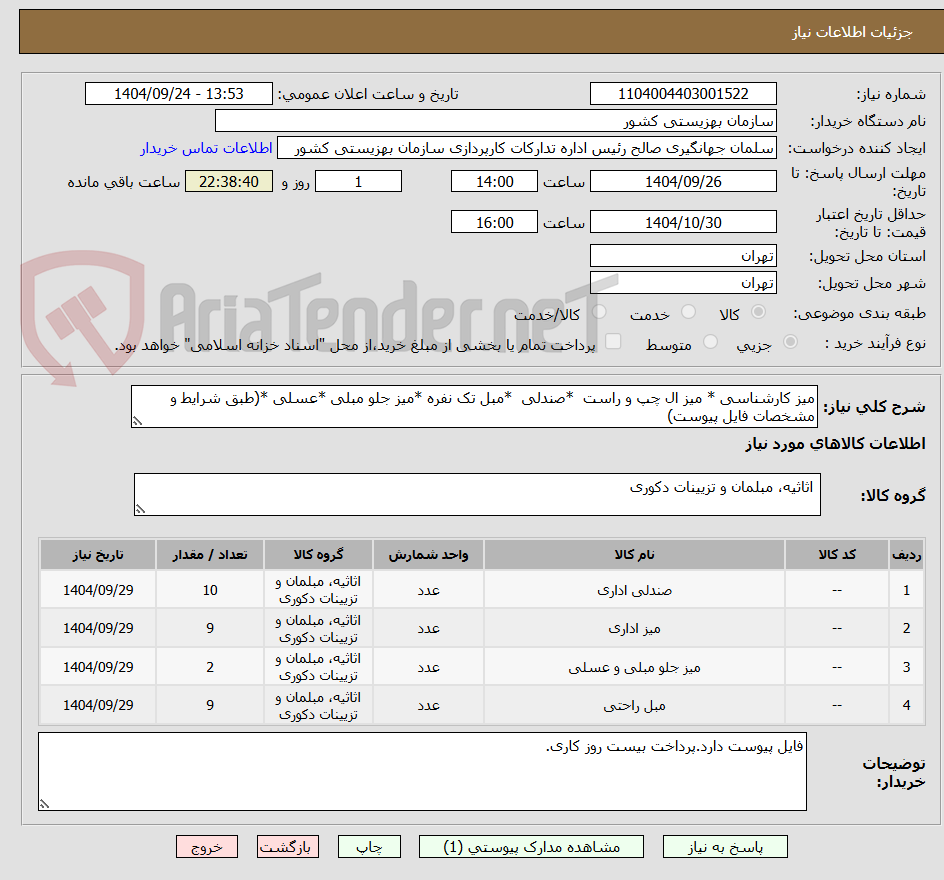The image size is (944, 880).
Task: Select the خدمت radio button
Action: pyautogui.click(x=688, y=311)
